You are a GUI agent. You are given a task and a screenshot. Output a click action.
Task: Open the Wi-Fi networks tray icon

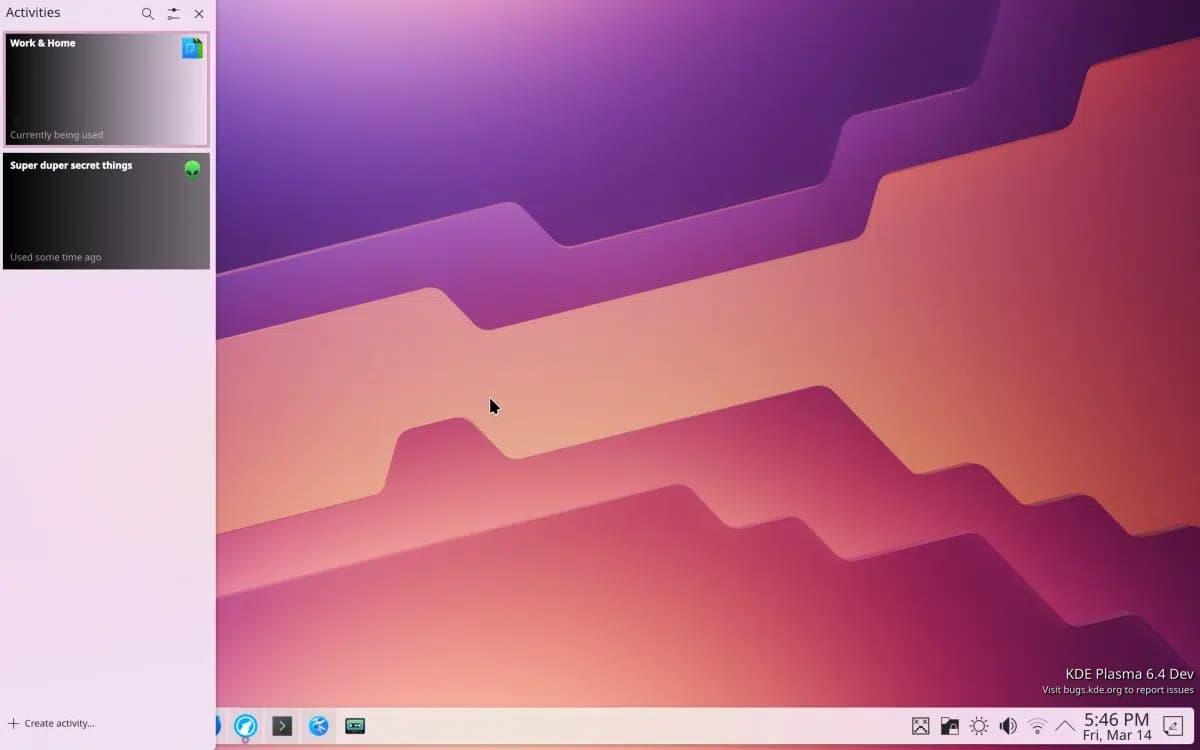click(x=1037, y=726)
